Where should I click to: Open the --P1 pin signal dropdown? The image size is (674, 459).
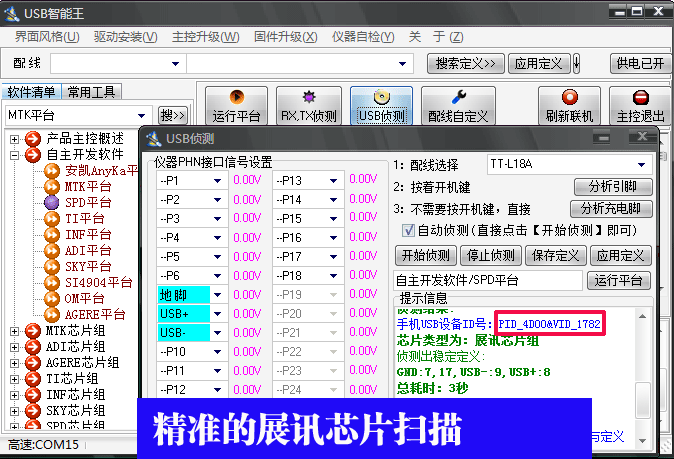(x=218, y=181)
